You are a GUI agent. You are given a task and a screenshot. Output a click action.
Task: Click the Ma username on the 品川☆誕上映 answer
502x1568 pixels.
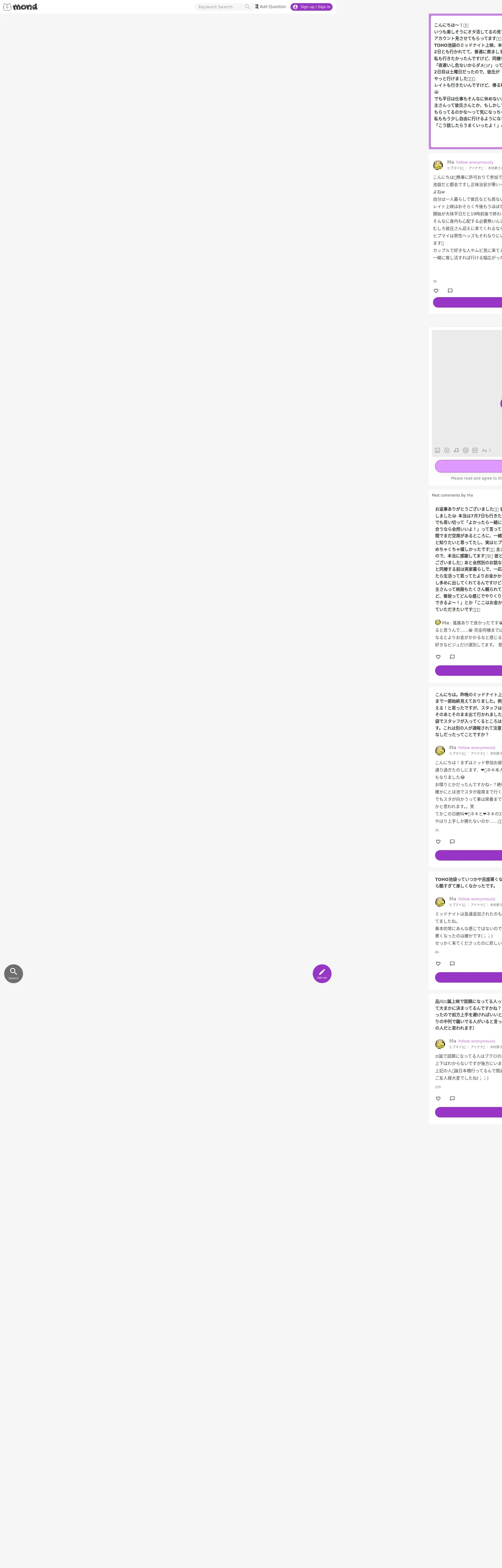[x=453, y=1041]
